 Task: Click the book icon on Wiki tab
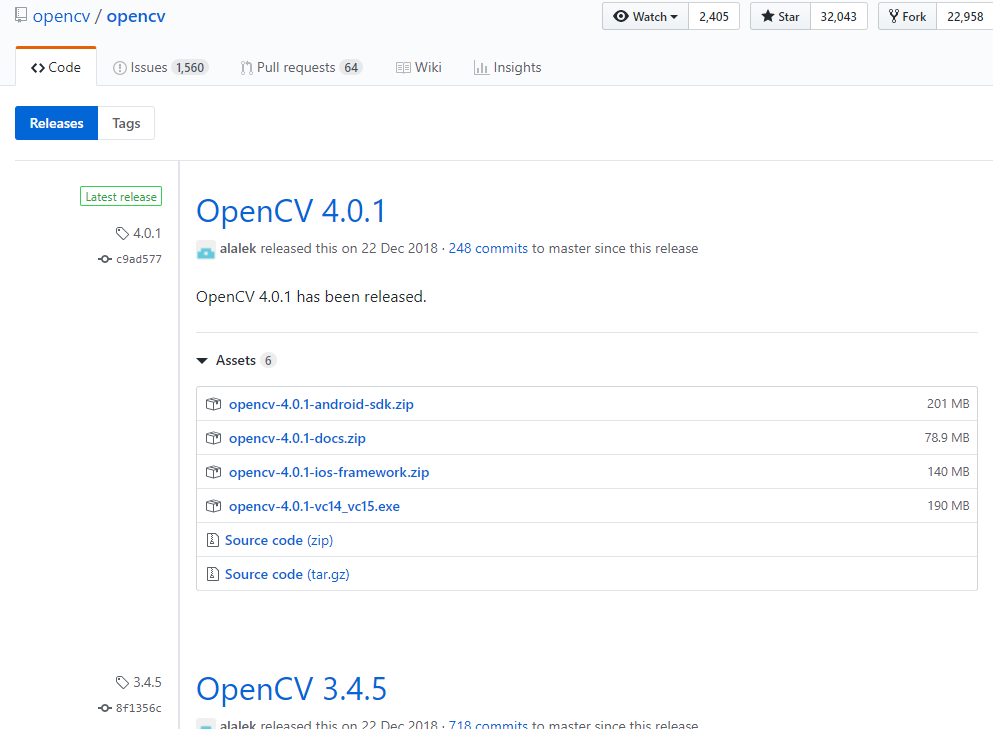pos(403,68)
